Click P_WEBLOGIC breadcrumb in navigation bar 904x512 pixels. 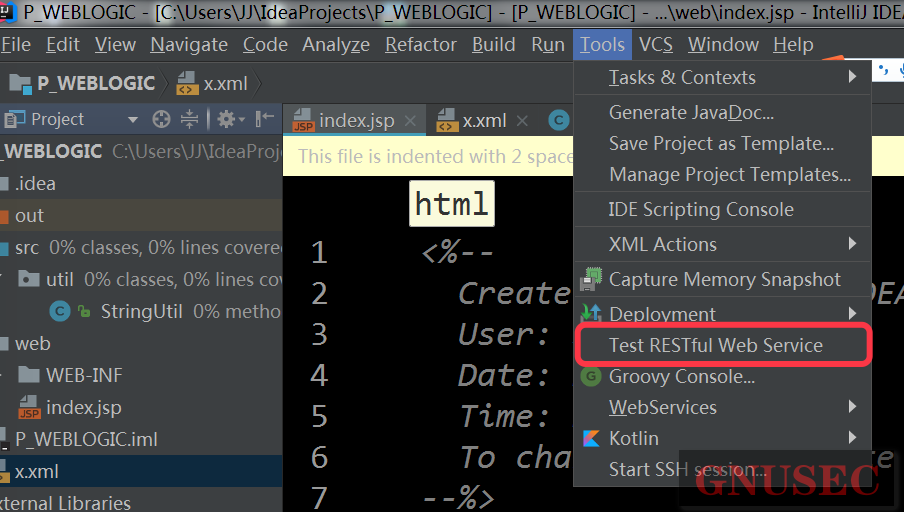[x=82, y=84]
